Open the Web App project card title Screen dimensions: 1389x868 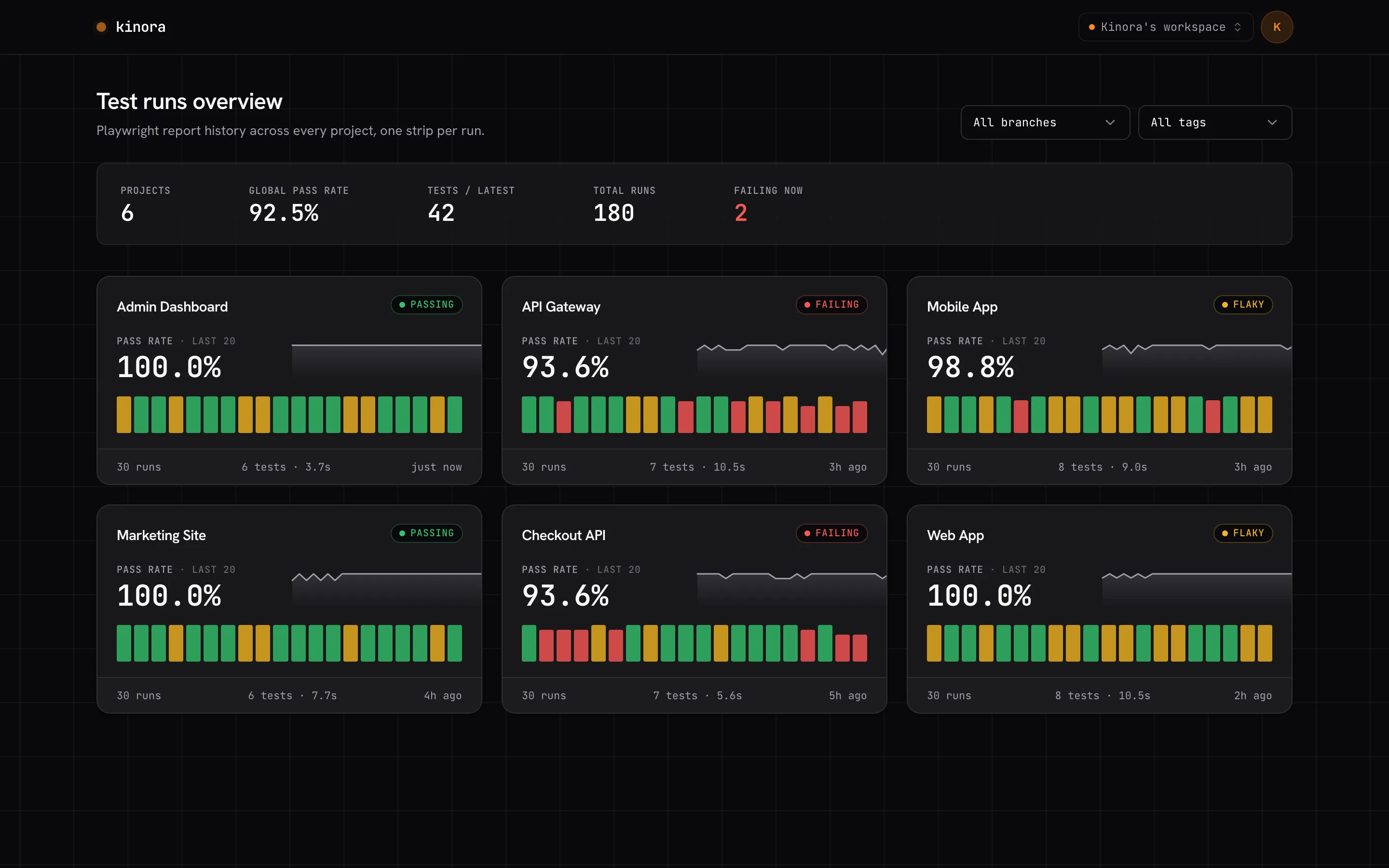pyautogui.click(x=955, y=535)
